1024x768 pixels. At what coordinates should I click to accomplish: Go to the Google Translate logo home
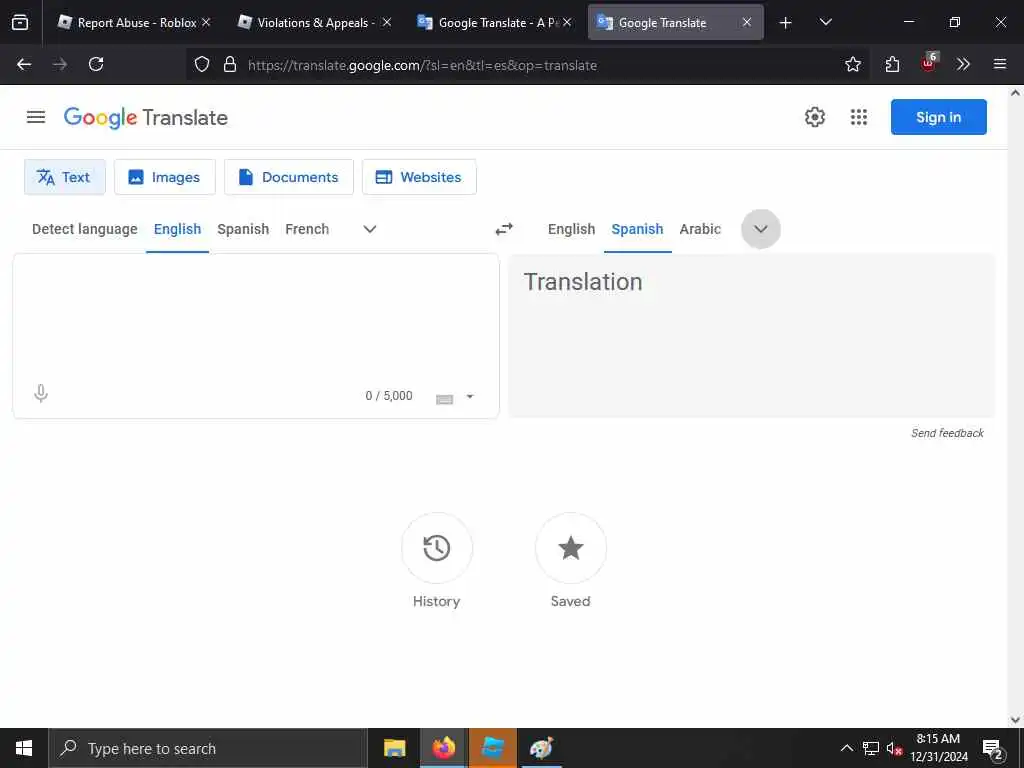point(146,118)
